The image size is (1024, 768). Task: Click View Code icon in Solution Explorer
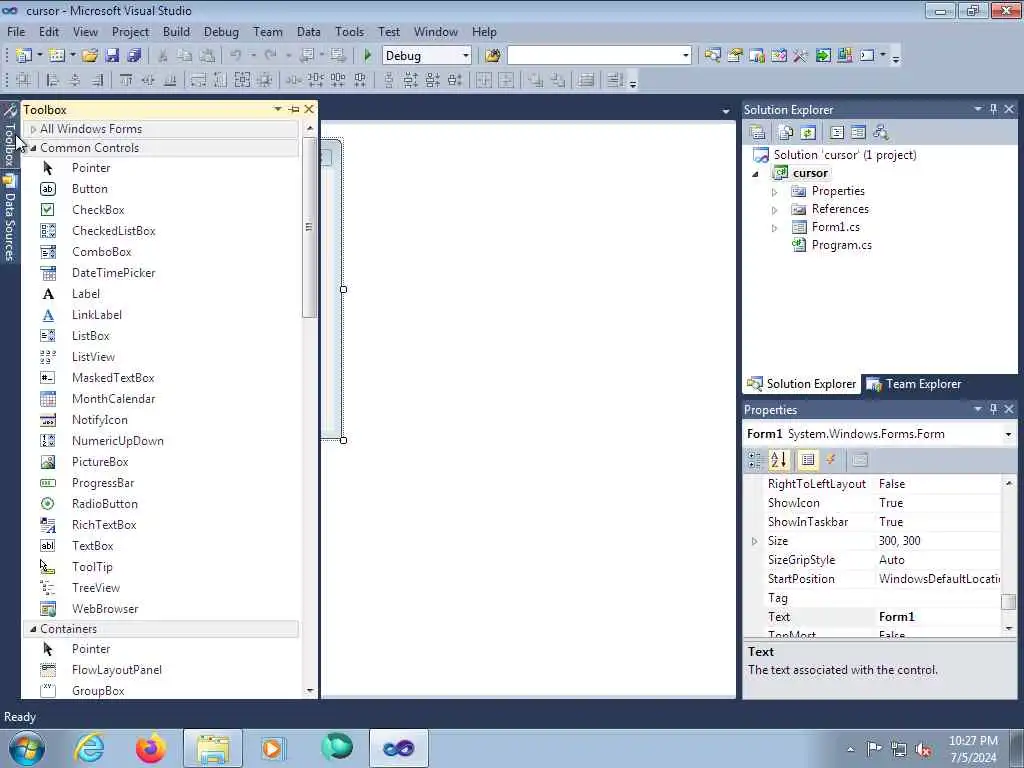pyautogui.click(x=837, y=133)
